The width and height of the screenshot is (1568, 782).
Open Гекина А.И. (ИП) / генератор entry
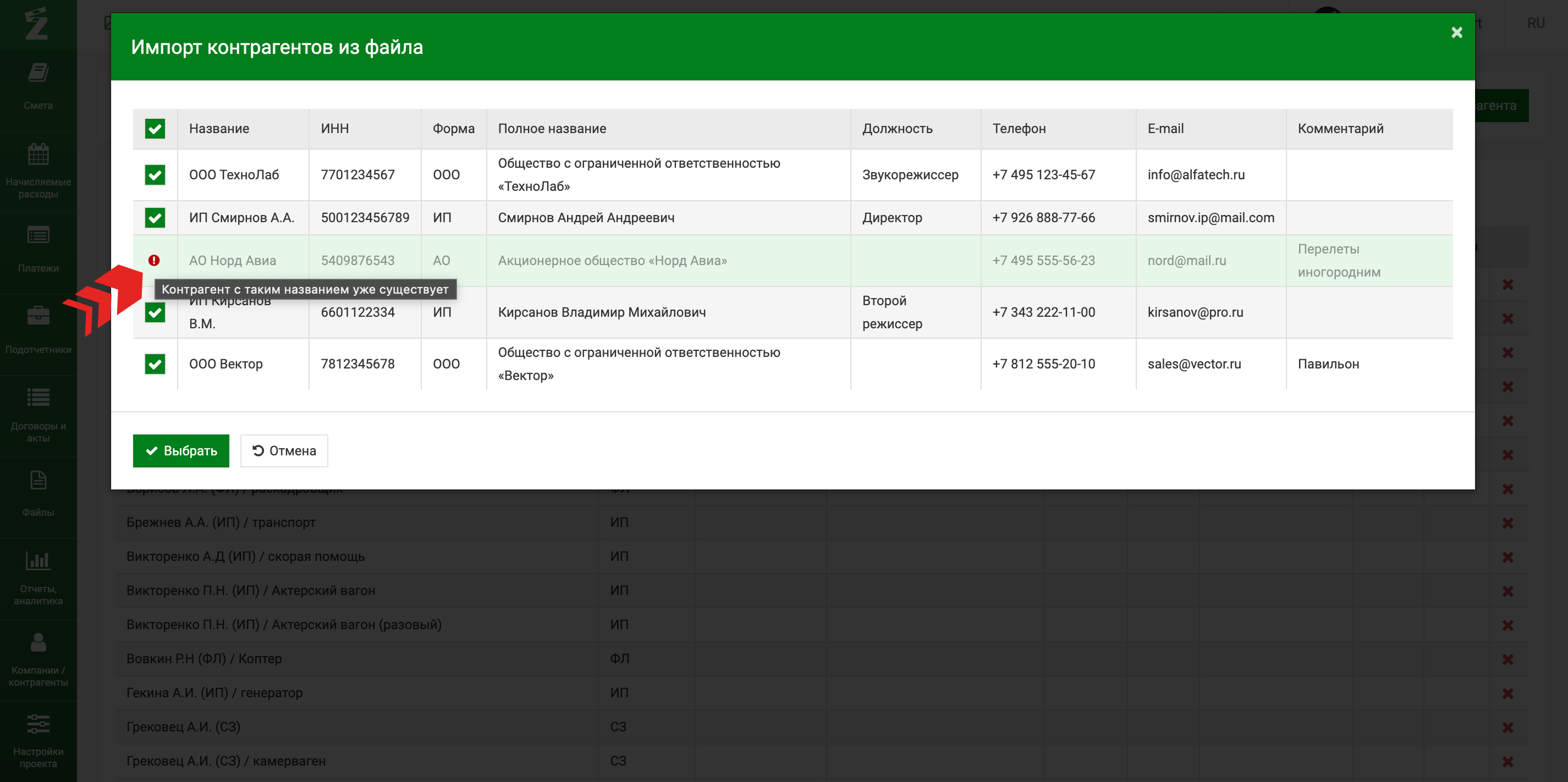pyautogui.click(x=214, y=693)
